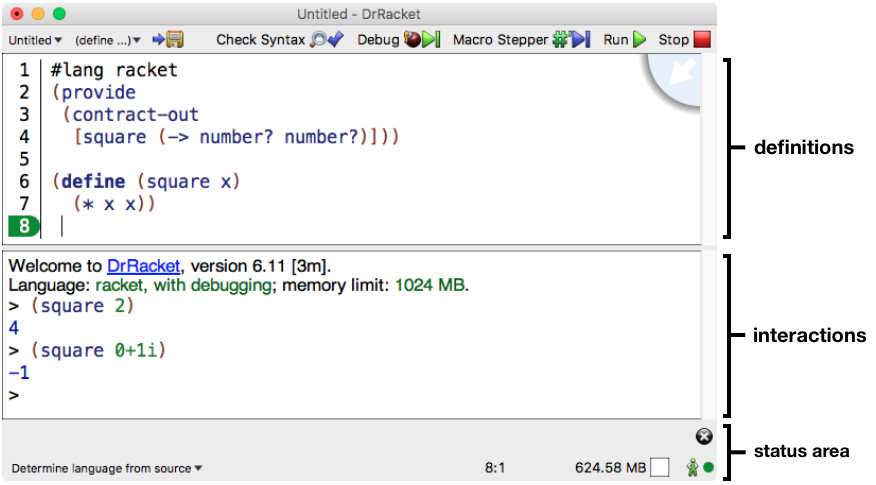Viewport: 876px width, 485px height.
Task: Click the green macOS zoom window button
Action: point(59,13)
